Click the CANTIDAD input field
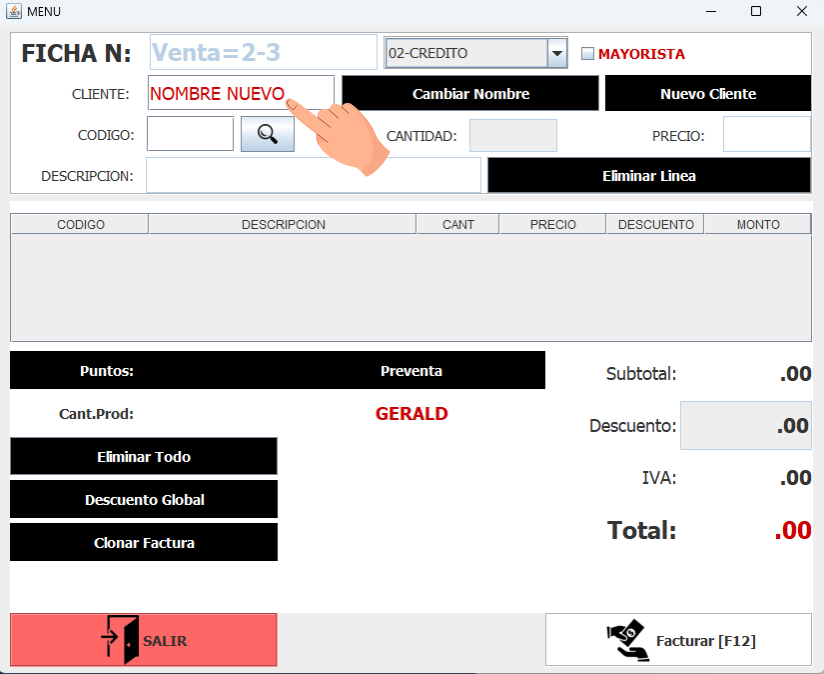Screen dimensions: 824x674 [x=513, y=136]
